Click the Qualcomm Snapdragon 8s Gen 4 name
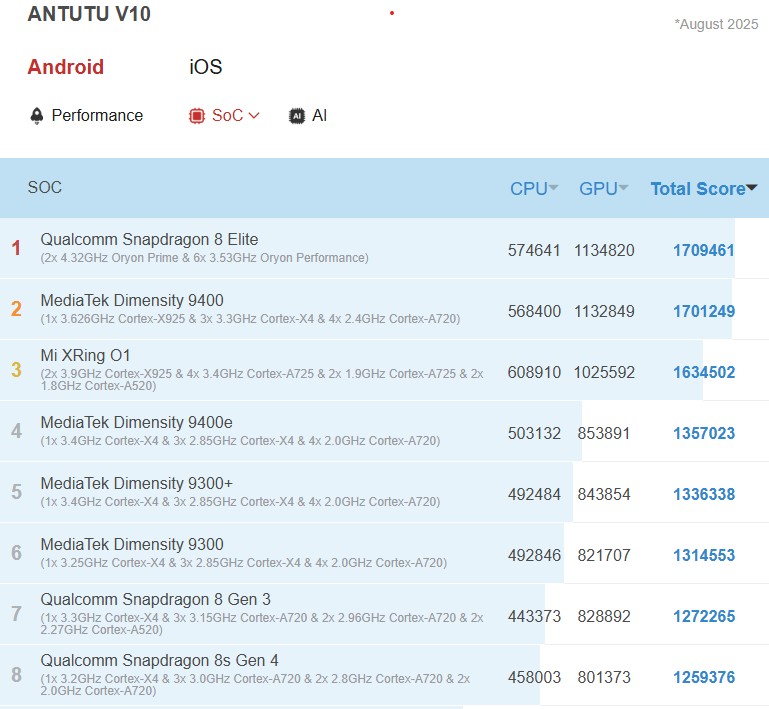 [159, 660]
